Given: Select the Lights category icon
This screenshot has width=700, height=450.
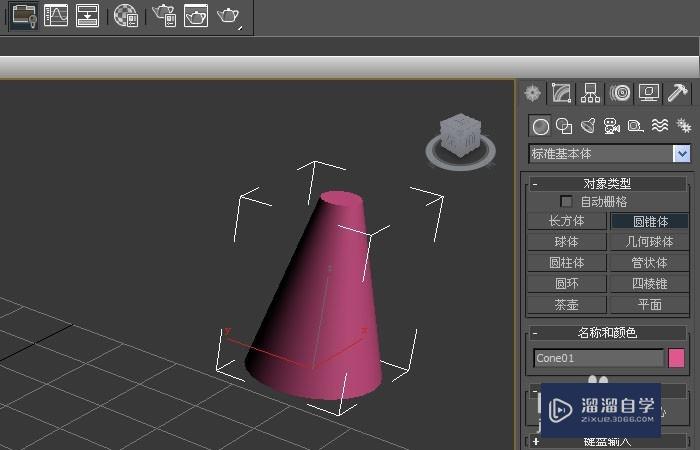Looking at the screenshot, I should pos(588,126).
